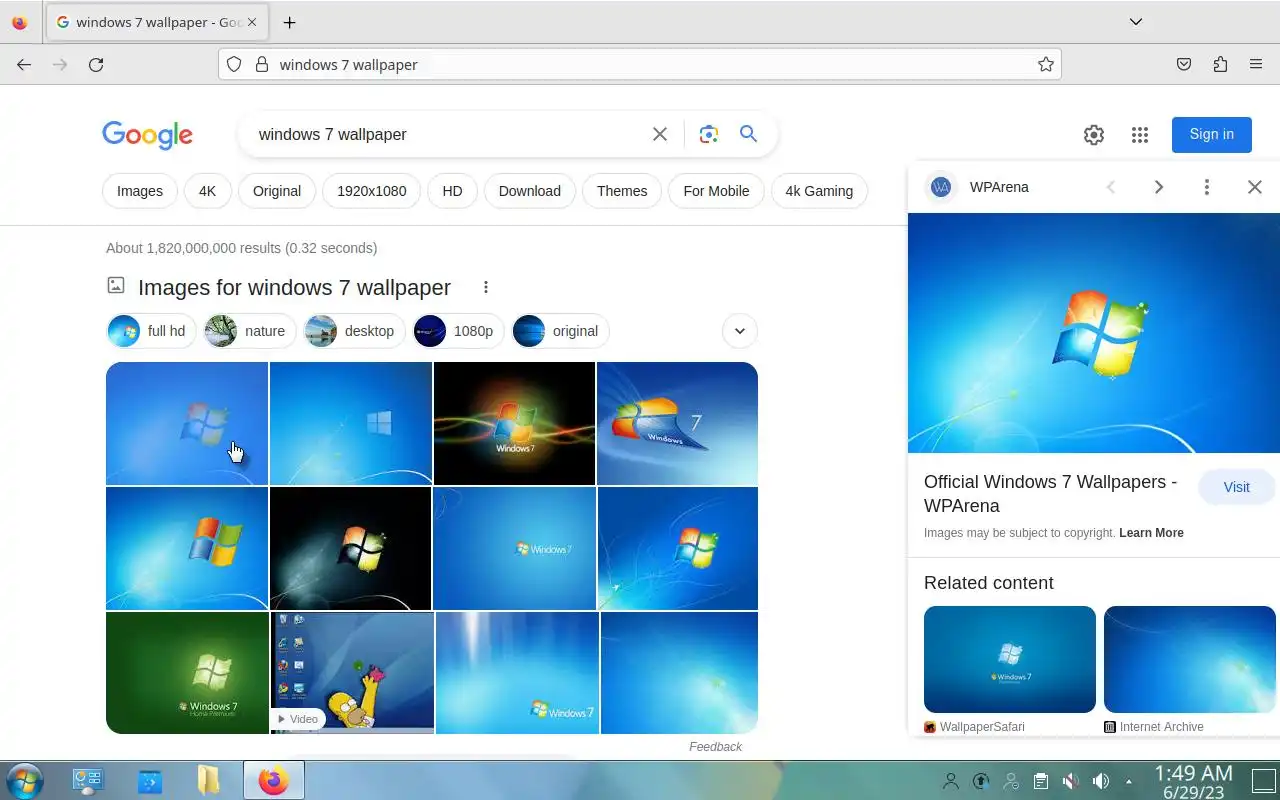Screen dimensions: 1280x800
Task: Reload the current page
Action: [96, 64]
